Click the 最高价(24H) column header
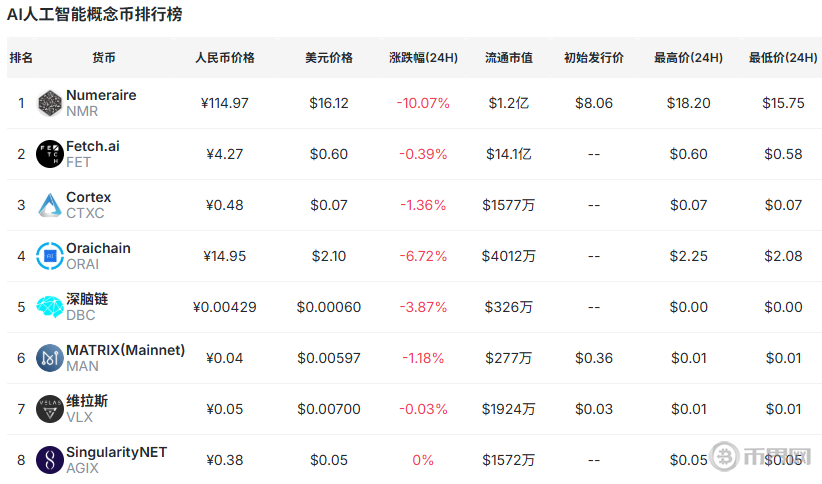 pos(688,58)
